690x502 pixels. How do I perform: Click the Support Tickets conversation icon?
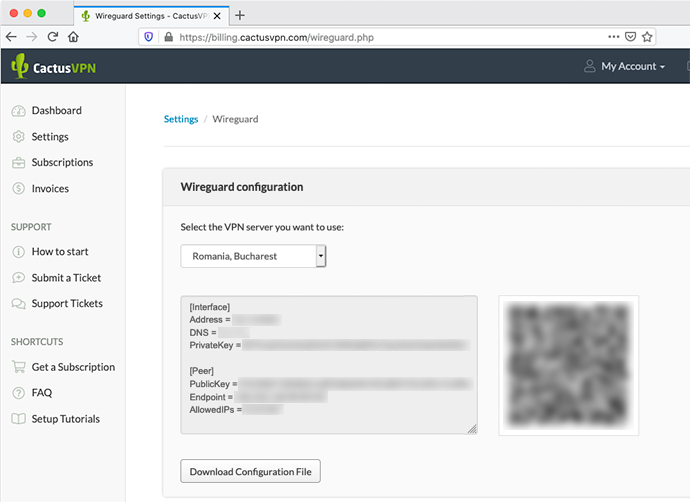[18, 304]
